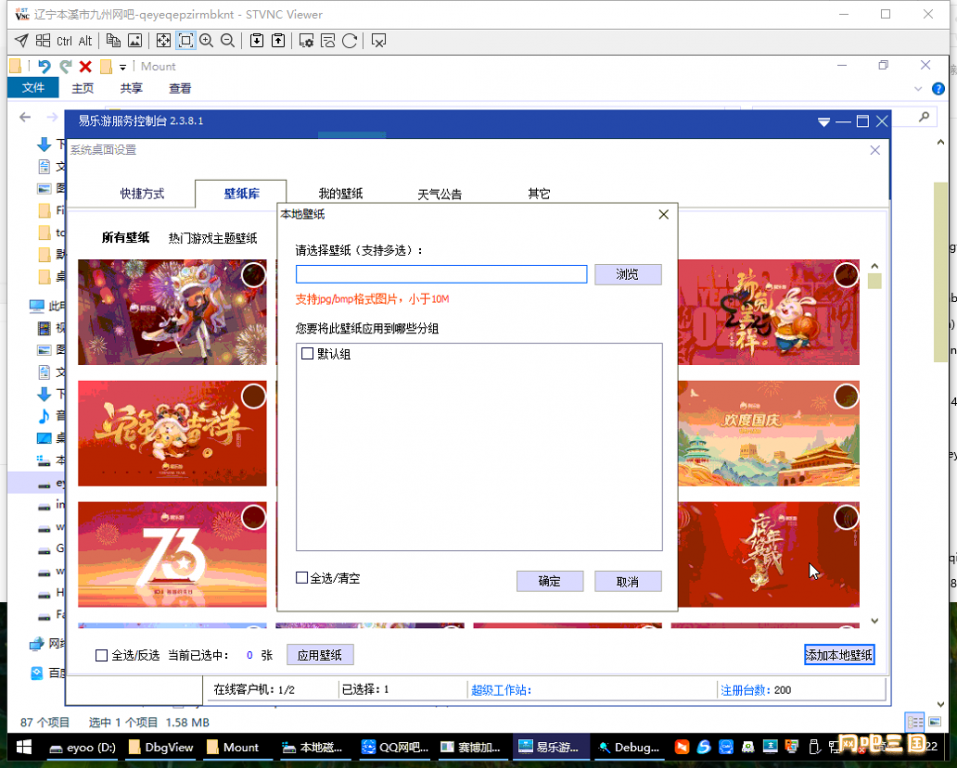This screenshot has width=957, height=768.
Task: Toggle the Ctrl key button in VNC toolbar
Action: tap(64, 41)
